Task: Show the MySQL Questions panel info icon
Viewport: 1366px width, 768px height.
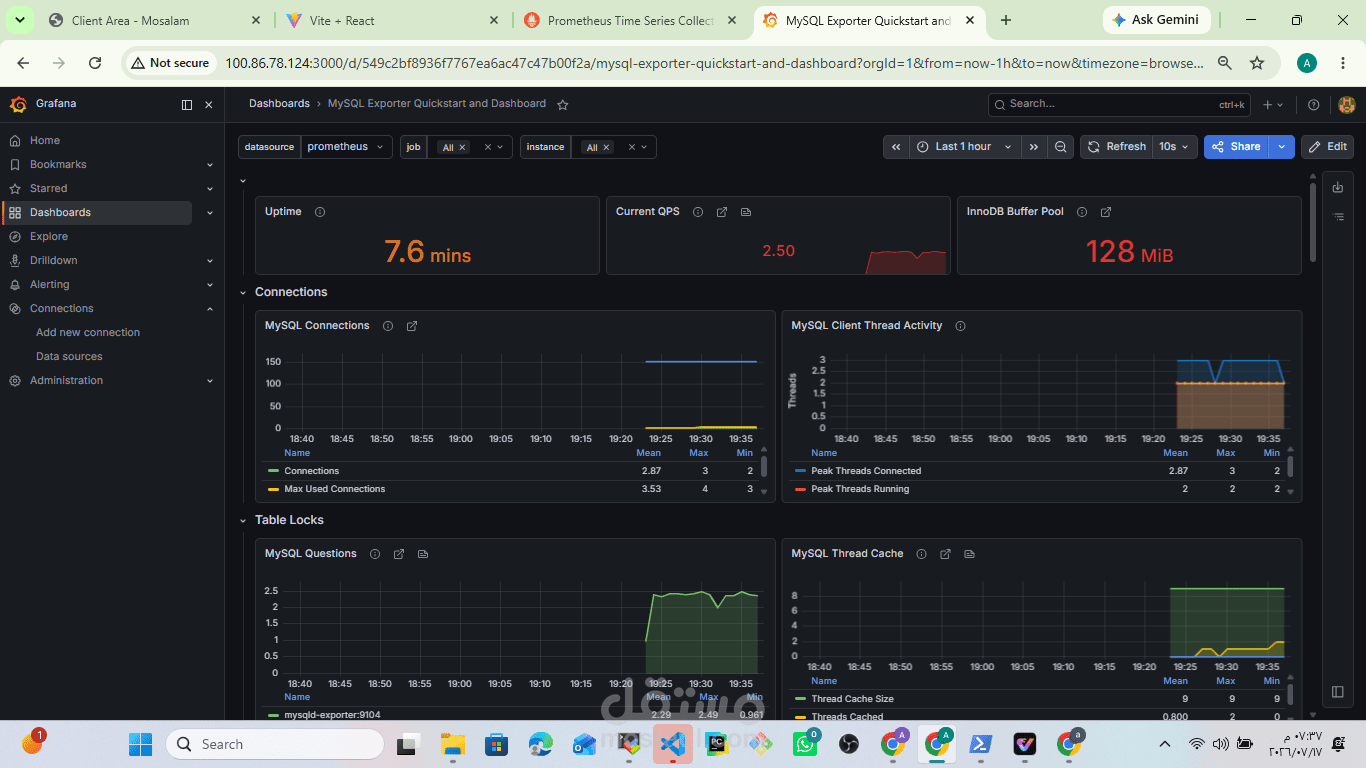Action: [x=375, y=554]
